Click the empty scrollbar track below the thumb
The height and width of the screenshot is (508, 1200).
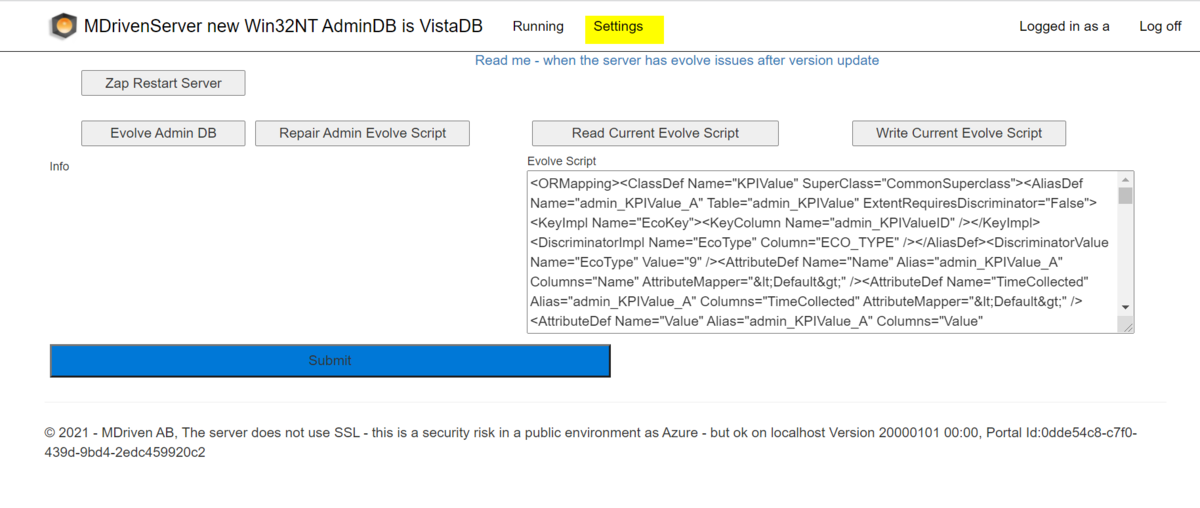point(1125,252)
